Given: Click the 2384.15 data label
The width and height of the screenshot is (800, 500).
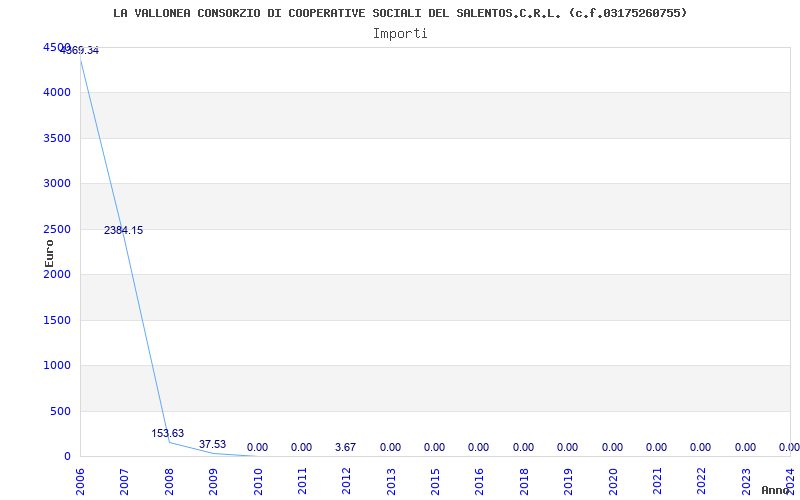Looking at the screenshot, I should point(123,230).
